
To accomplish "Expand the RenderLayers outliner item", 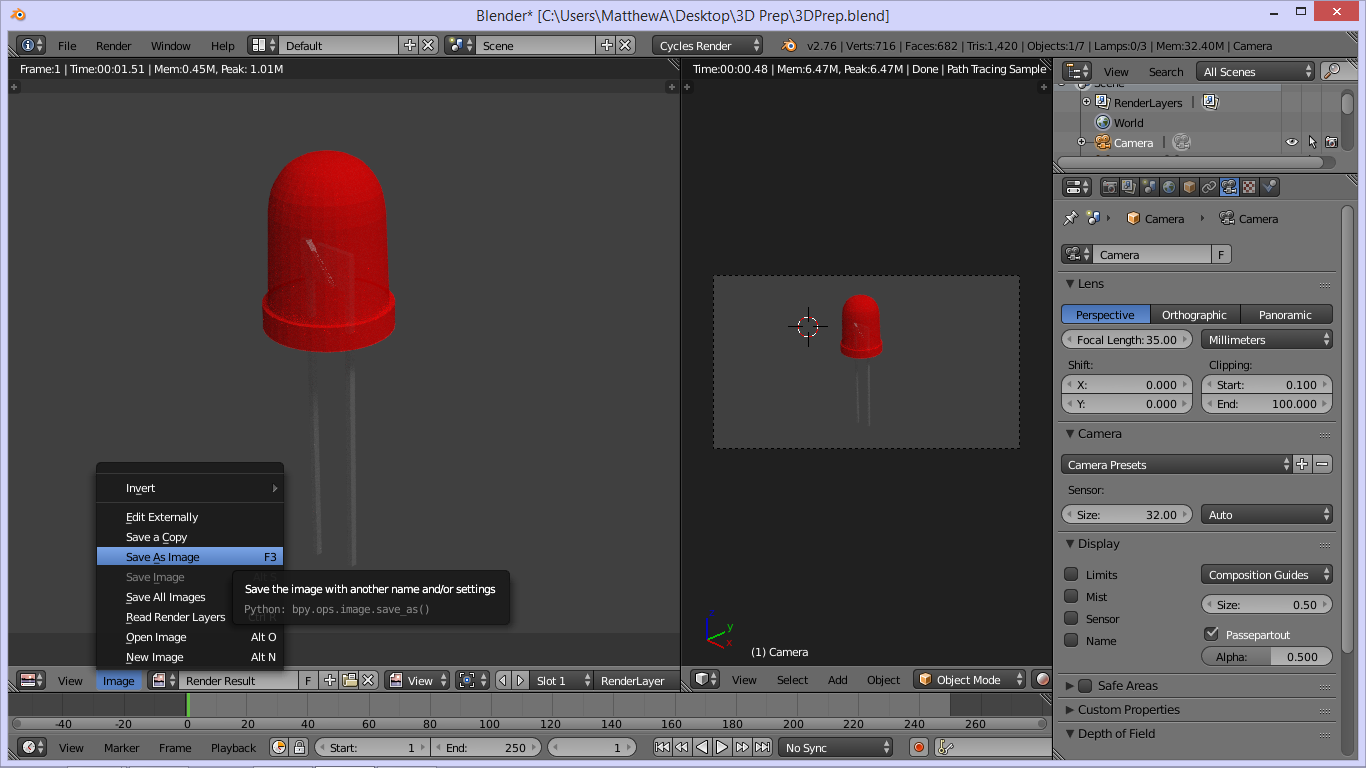I will pyautogui.click(x=1086, y=102).
